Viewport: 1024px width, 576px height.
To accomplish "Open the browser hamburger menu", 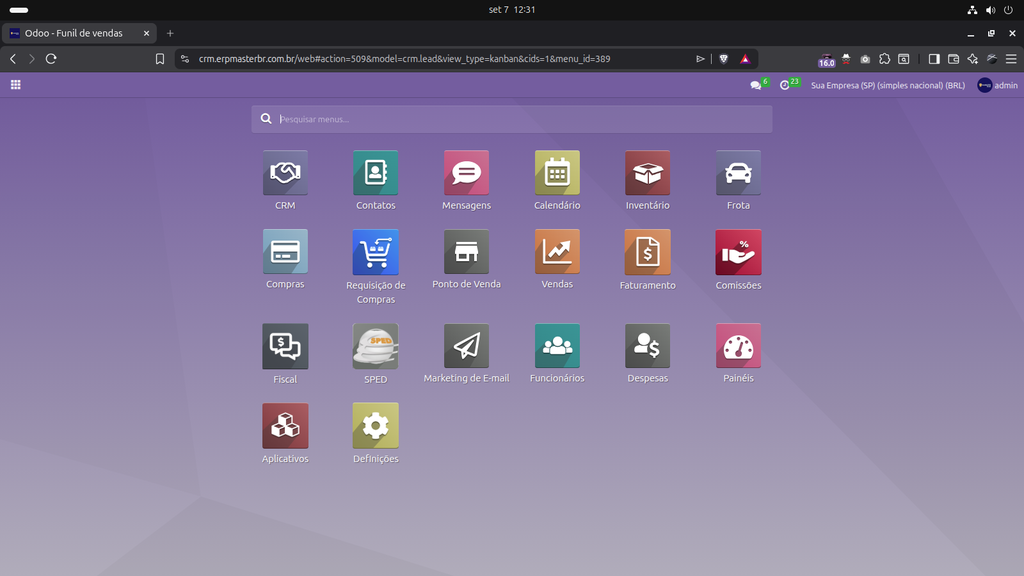I will click(x=1011, y=59).
